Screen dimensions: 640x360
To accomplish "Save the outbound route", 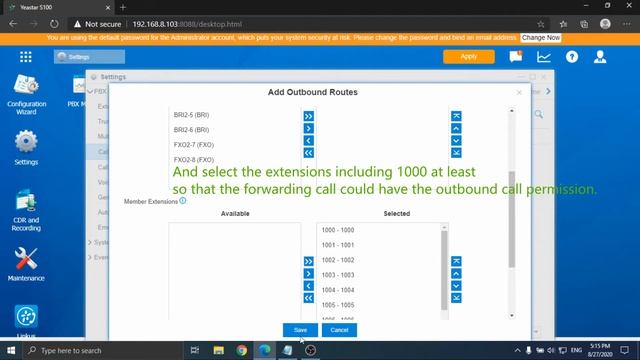I will (300, 330).
